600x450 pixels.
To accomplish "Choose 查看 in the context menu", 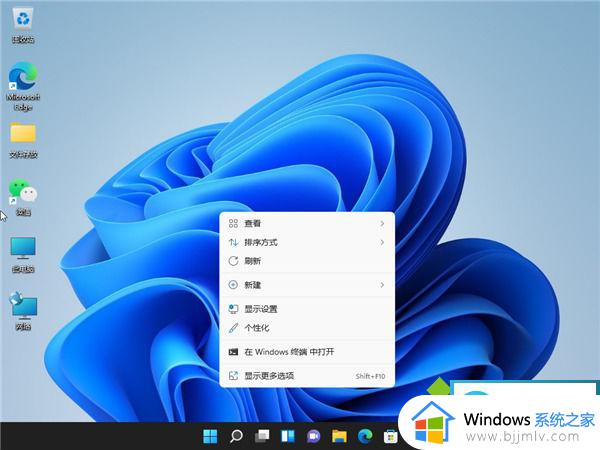I will pyautogui.click(x=307, y=223).
